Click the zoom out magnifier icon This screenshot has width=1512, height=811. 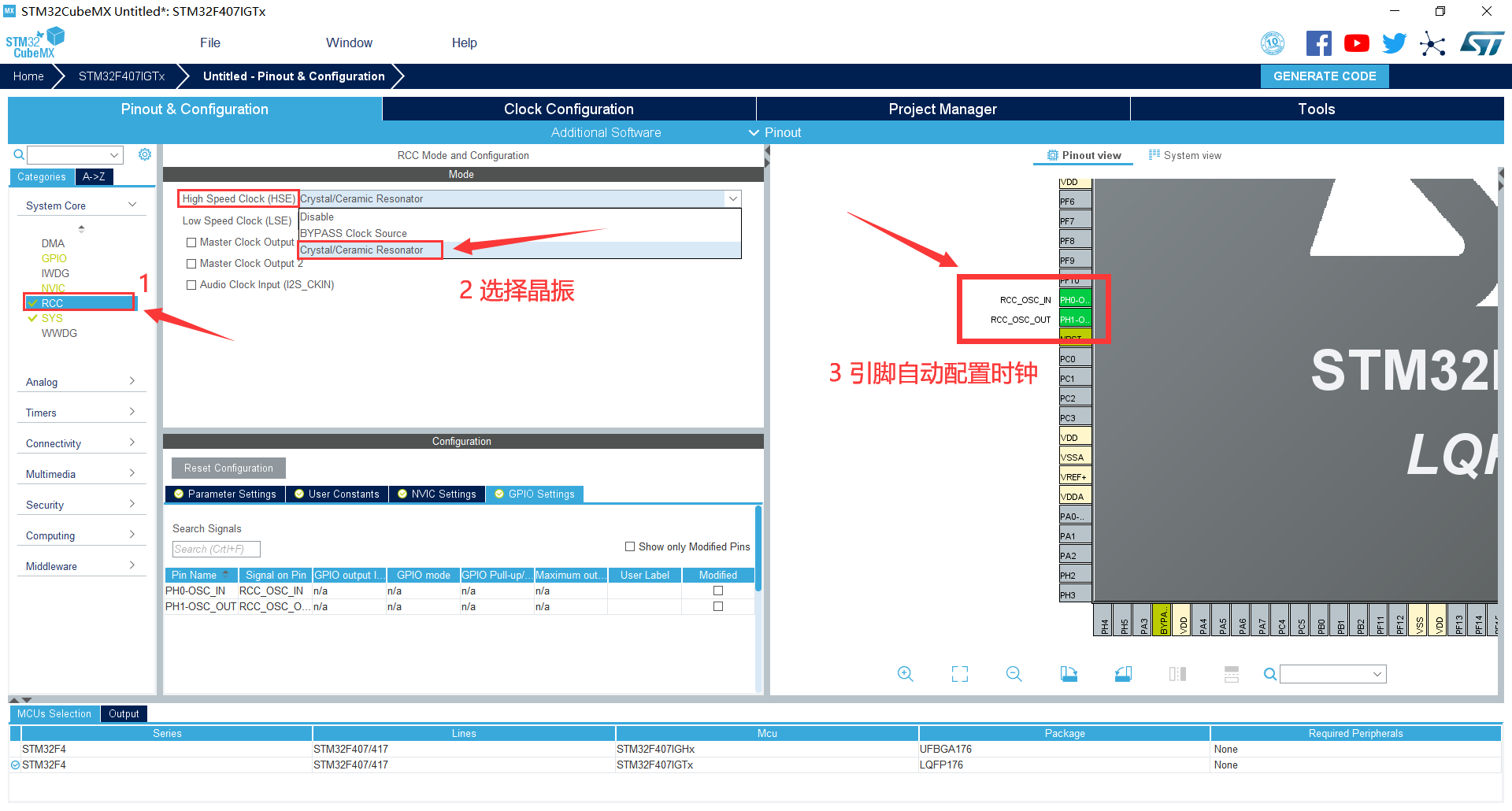(1014, 674)
